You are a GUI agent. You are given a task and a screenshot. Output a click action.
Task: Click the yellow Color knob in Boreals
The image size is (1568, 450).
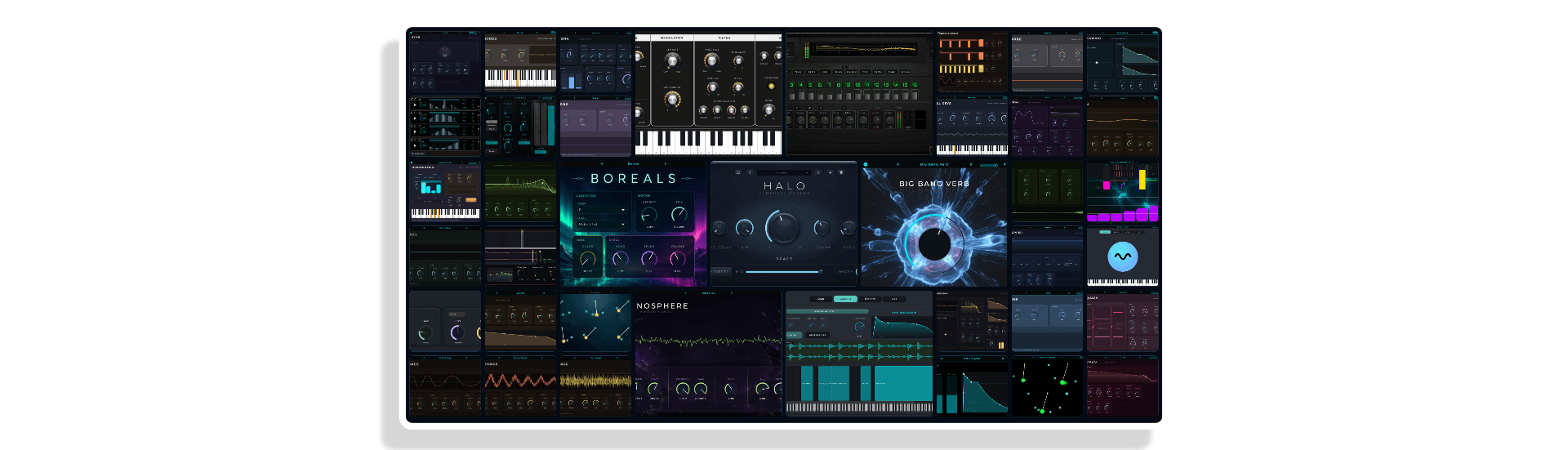coord(588,259)
